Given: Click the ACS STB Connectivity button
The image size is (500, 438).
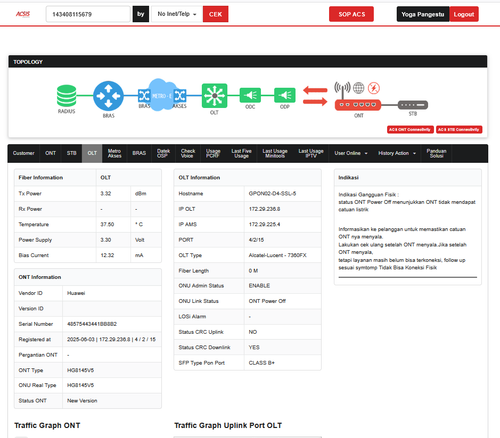Looking at the screenshot, I should tap(459, 129).
